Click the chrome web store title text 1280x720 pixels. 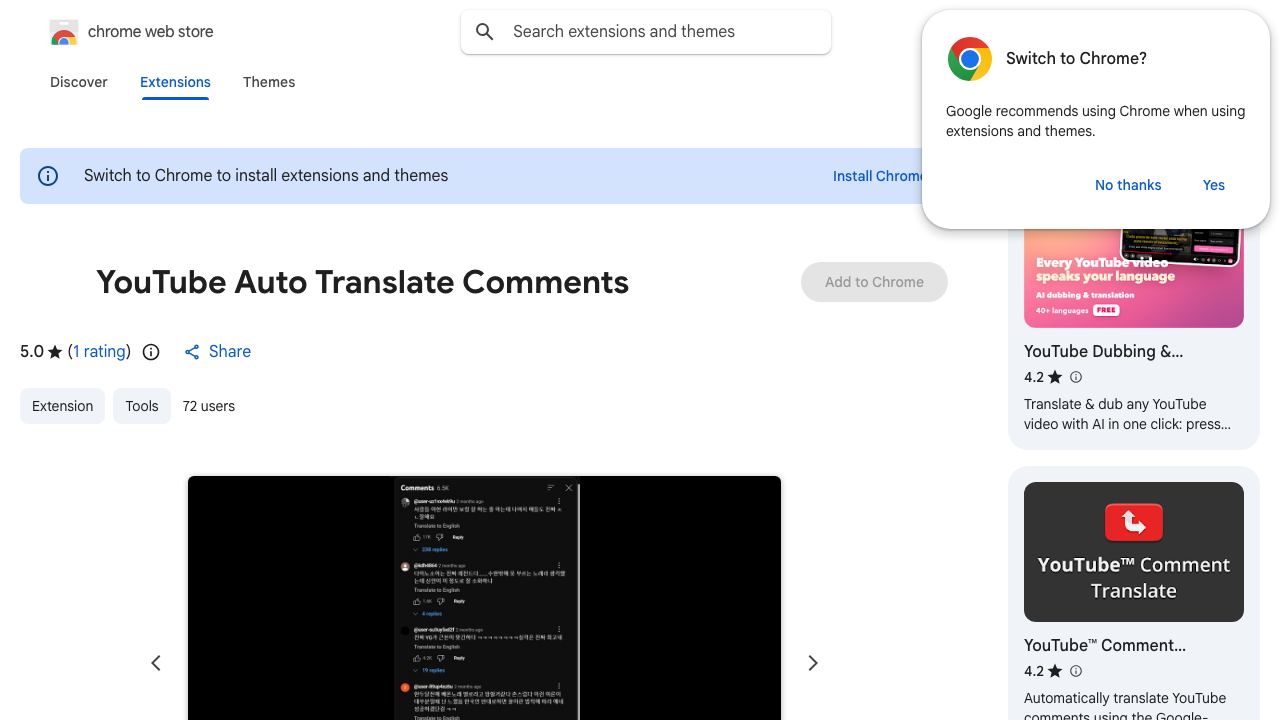click(151, 32)
